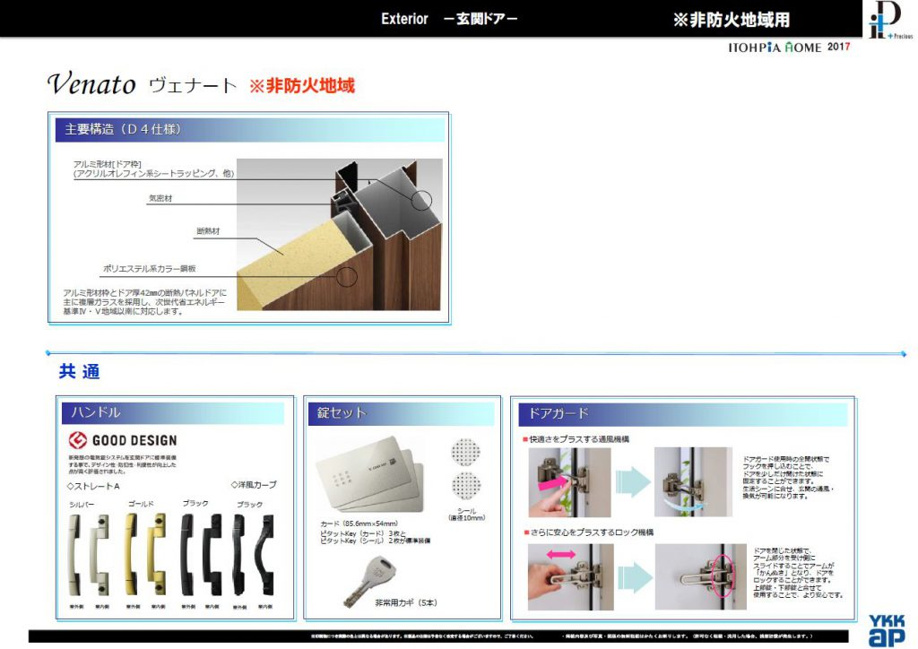Click the "ドアガード" panel header

pyautogui.click(x=683, y=414)
